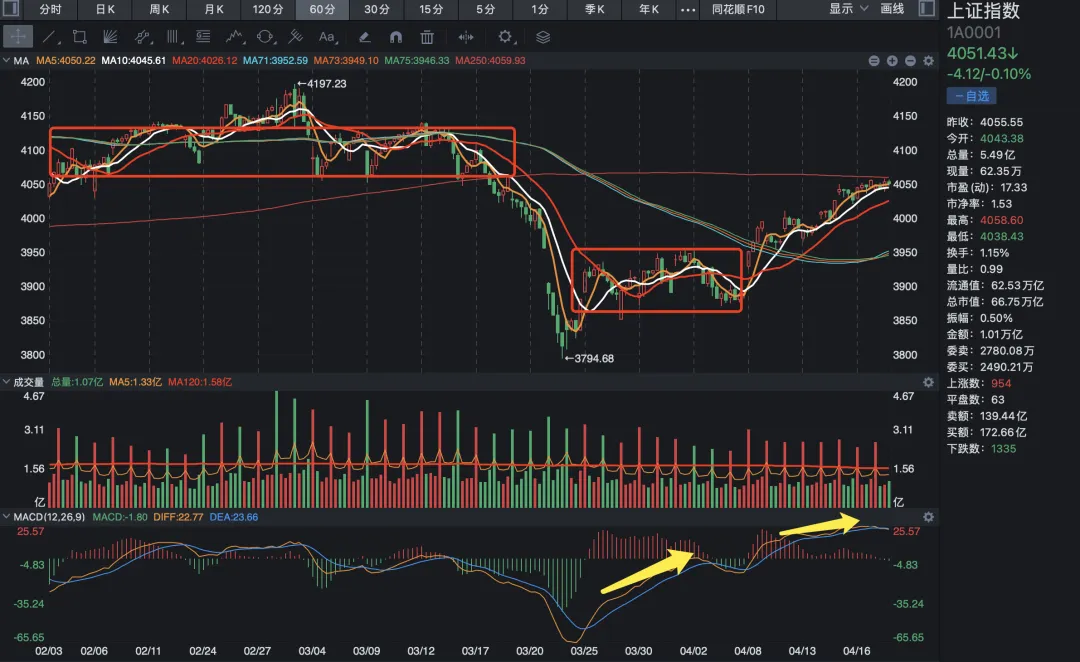
Task: Click the MACD(12,26,9) indicator name
Action: click(x=49, y=517)
